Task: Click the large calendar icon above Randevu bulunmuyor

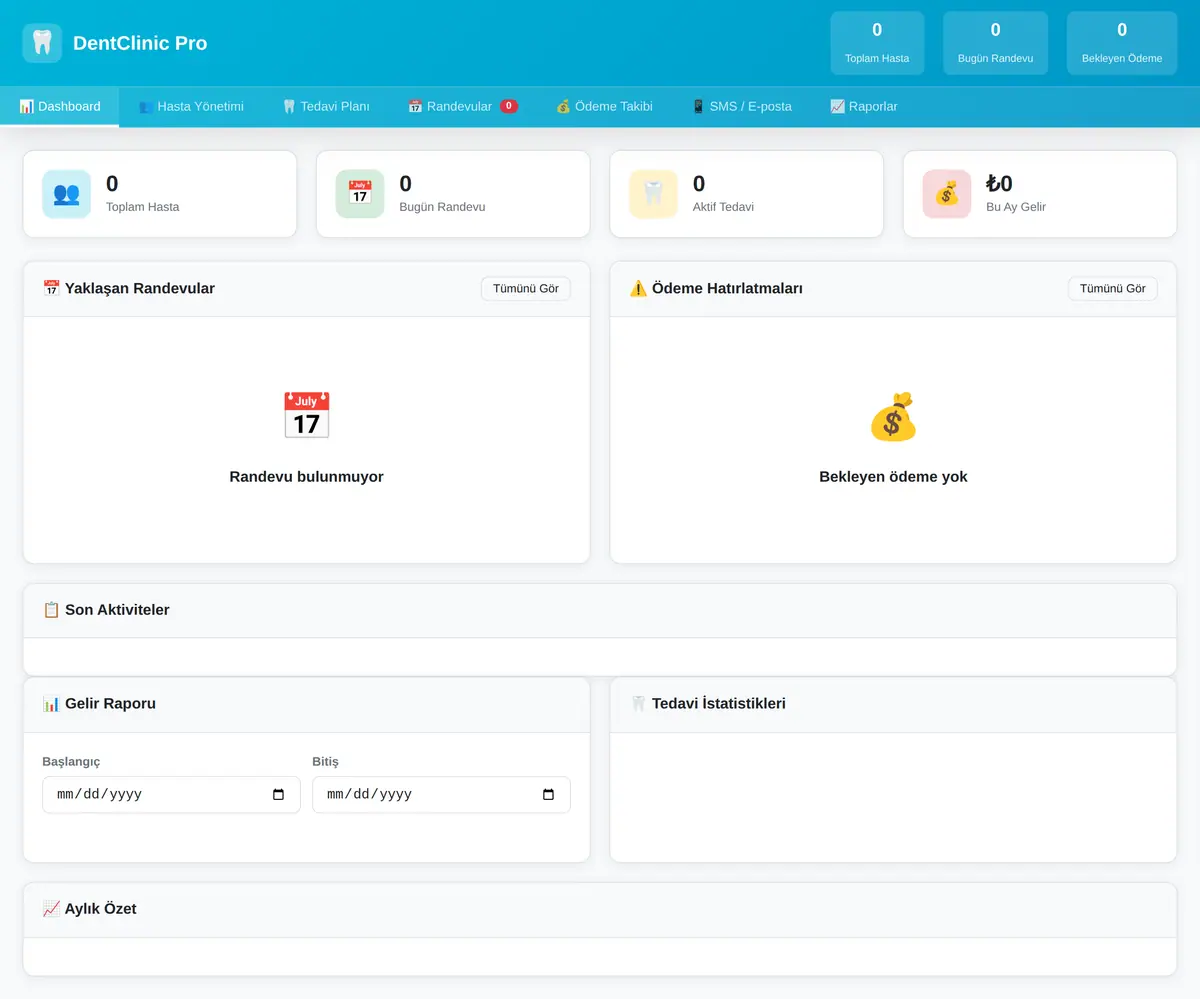Action: tap(306, 416)
